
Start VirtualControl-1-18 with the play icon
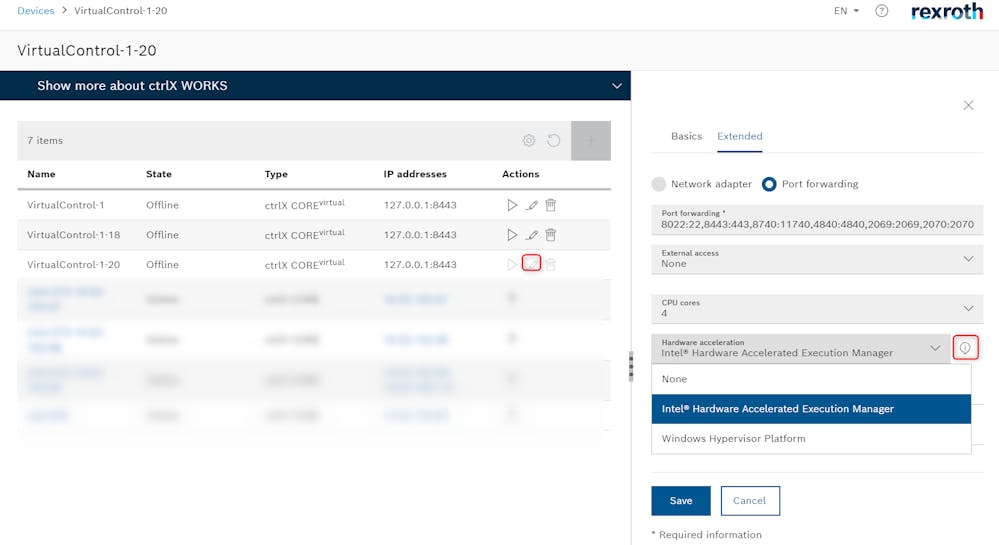coord(512,235)
